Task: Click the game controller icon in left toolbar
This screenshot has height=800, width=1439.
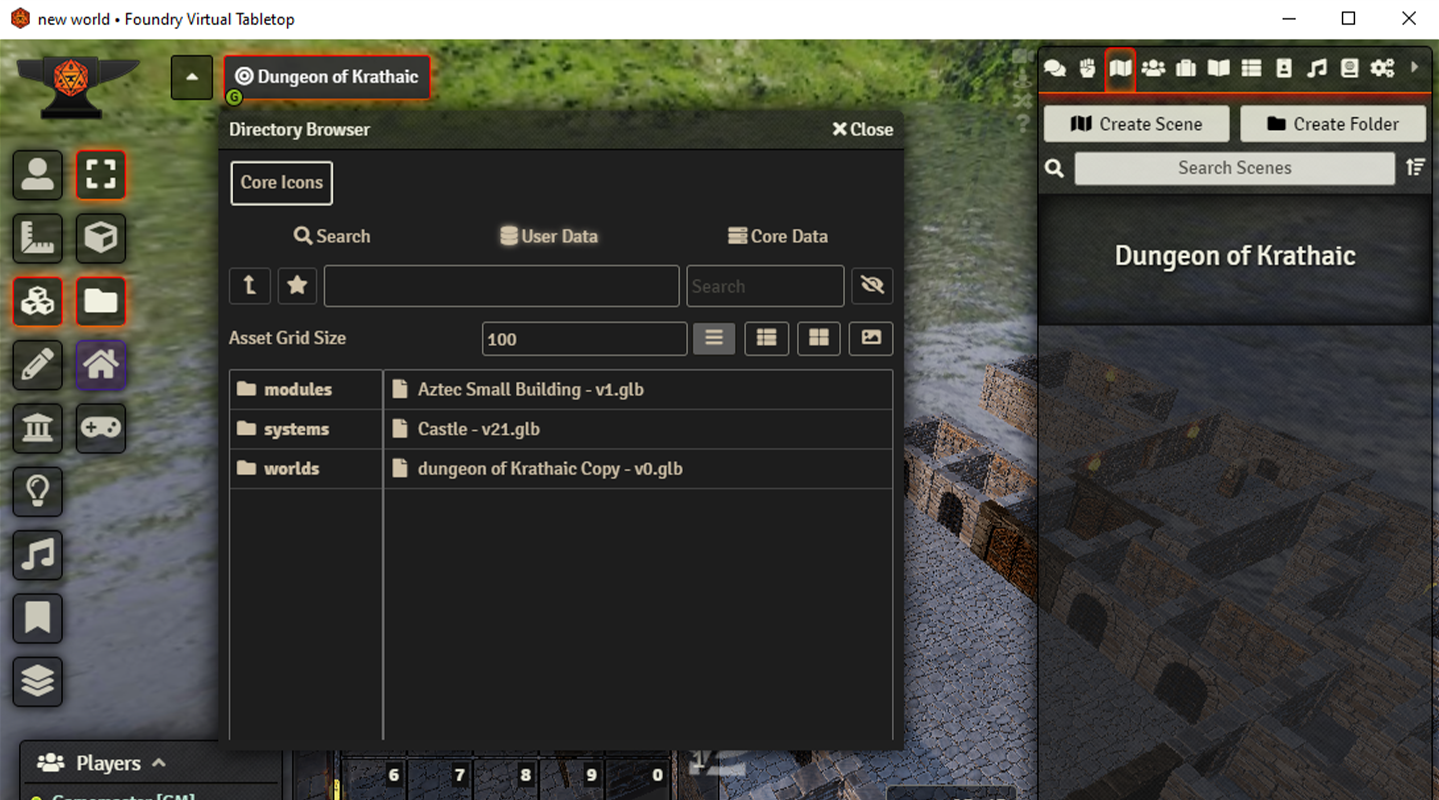Action: point(100,428)
